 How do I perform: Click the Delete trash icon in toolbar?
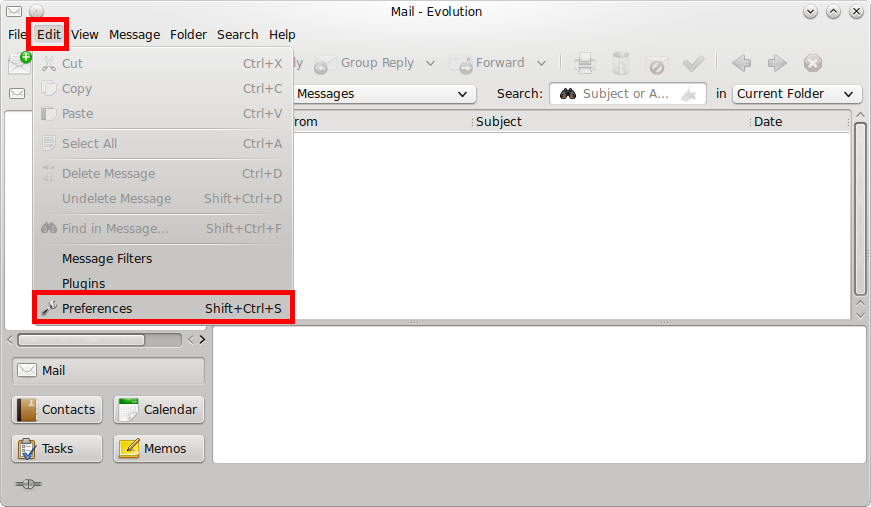click(x=620, y=63)
